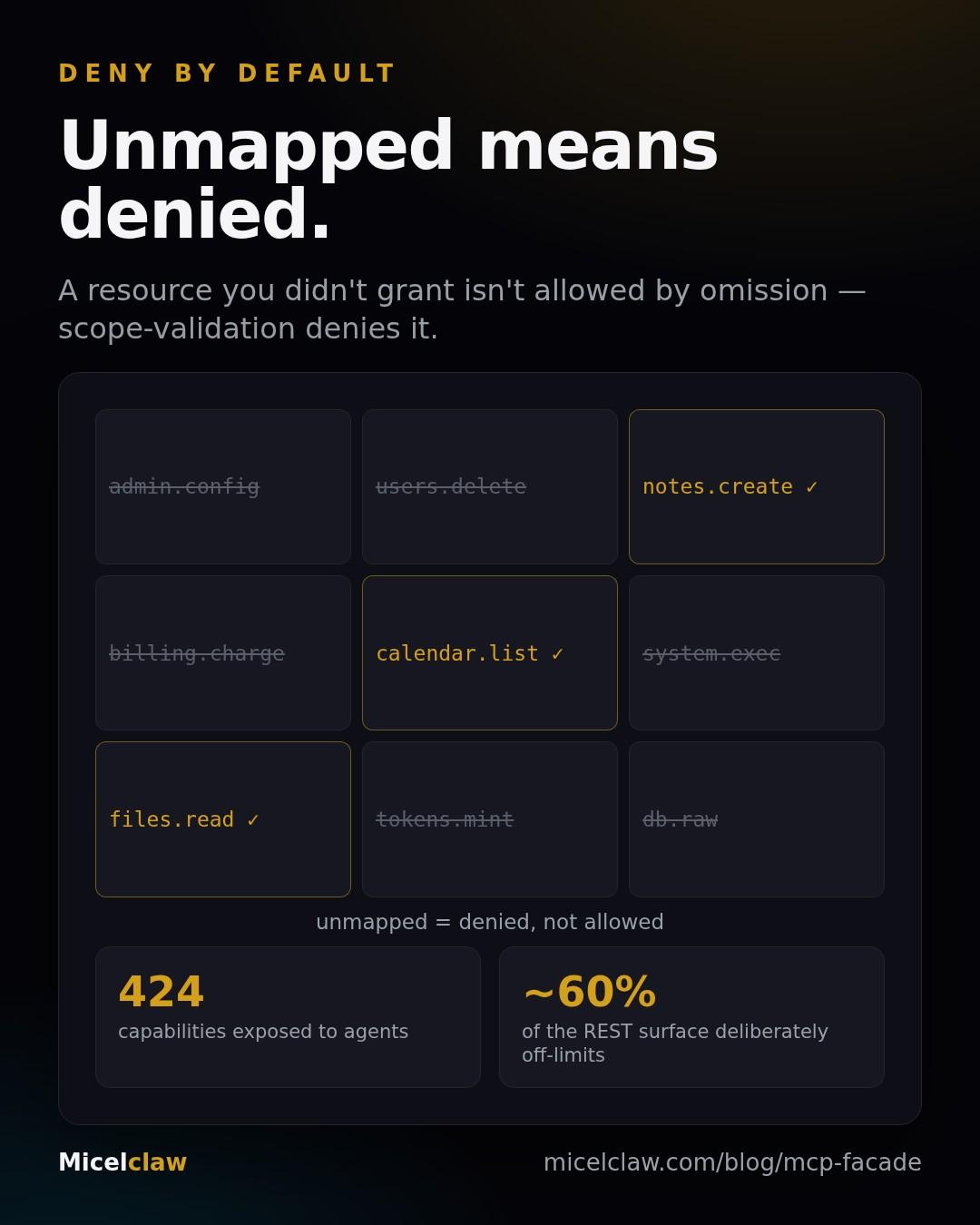Open the calendar.list granted tile
The width and height of the screenshot is (980, 1225).
[490, 653]
